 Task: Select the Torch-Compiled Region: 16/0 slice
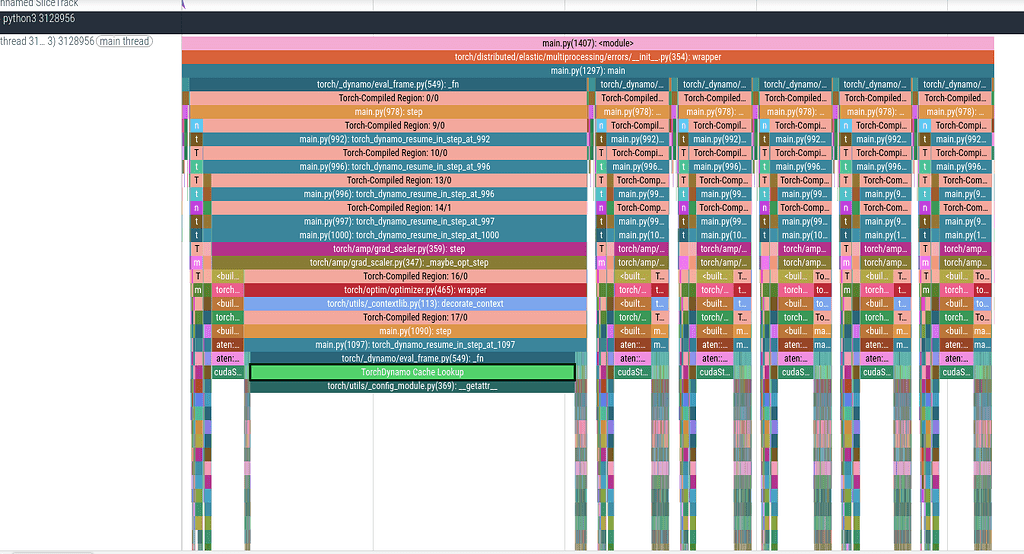(x=415, y=276)
